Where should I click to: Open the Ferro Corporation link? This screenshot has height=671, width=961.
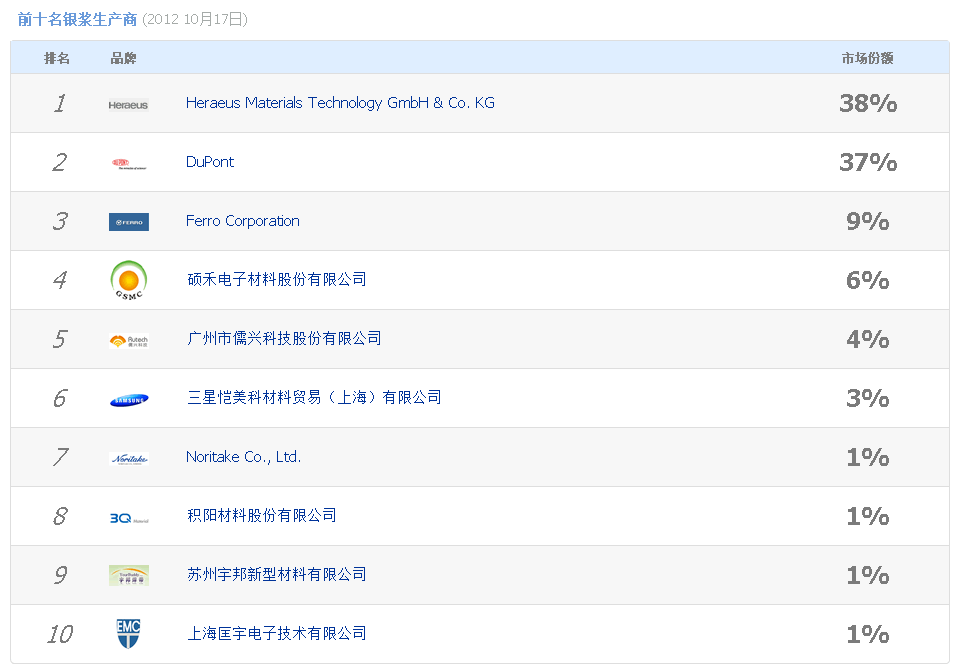coord(243,221)
